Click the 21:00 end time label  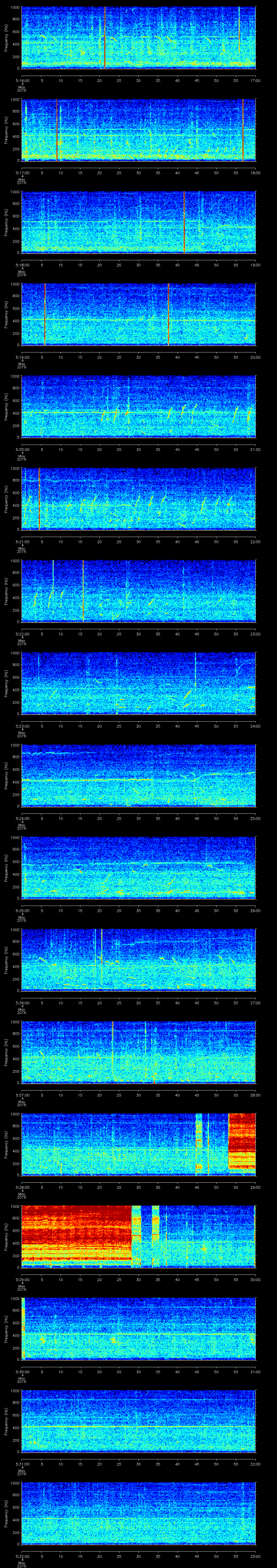(x=255, y=449)
